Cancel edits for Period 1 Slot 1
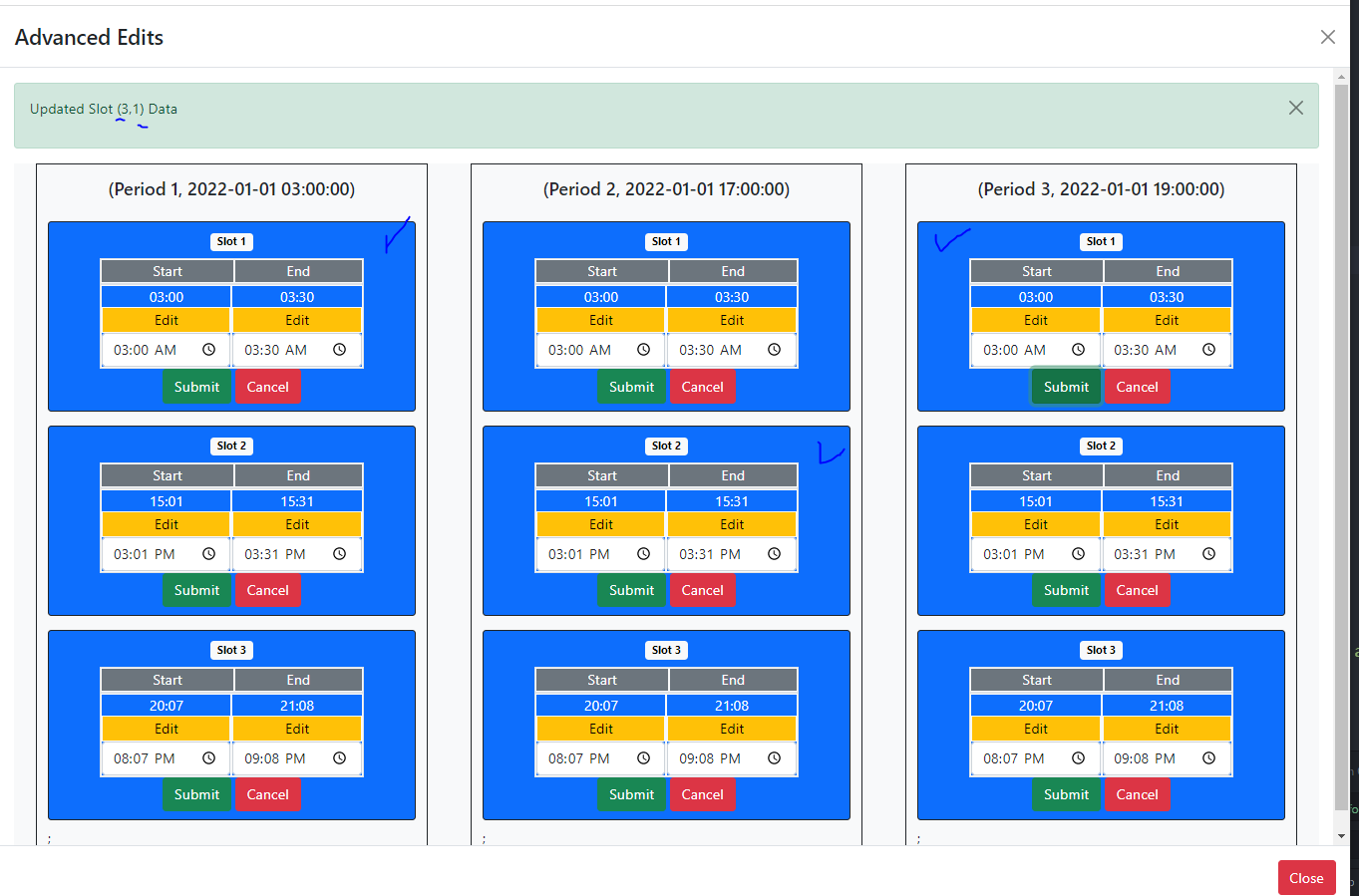 point(267,387)
